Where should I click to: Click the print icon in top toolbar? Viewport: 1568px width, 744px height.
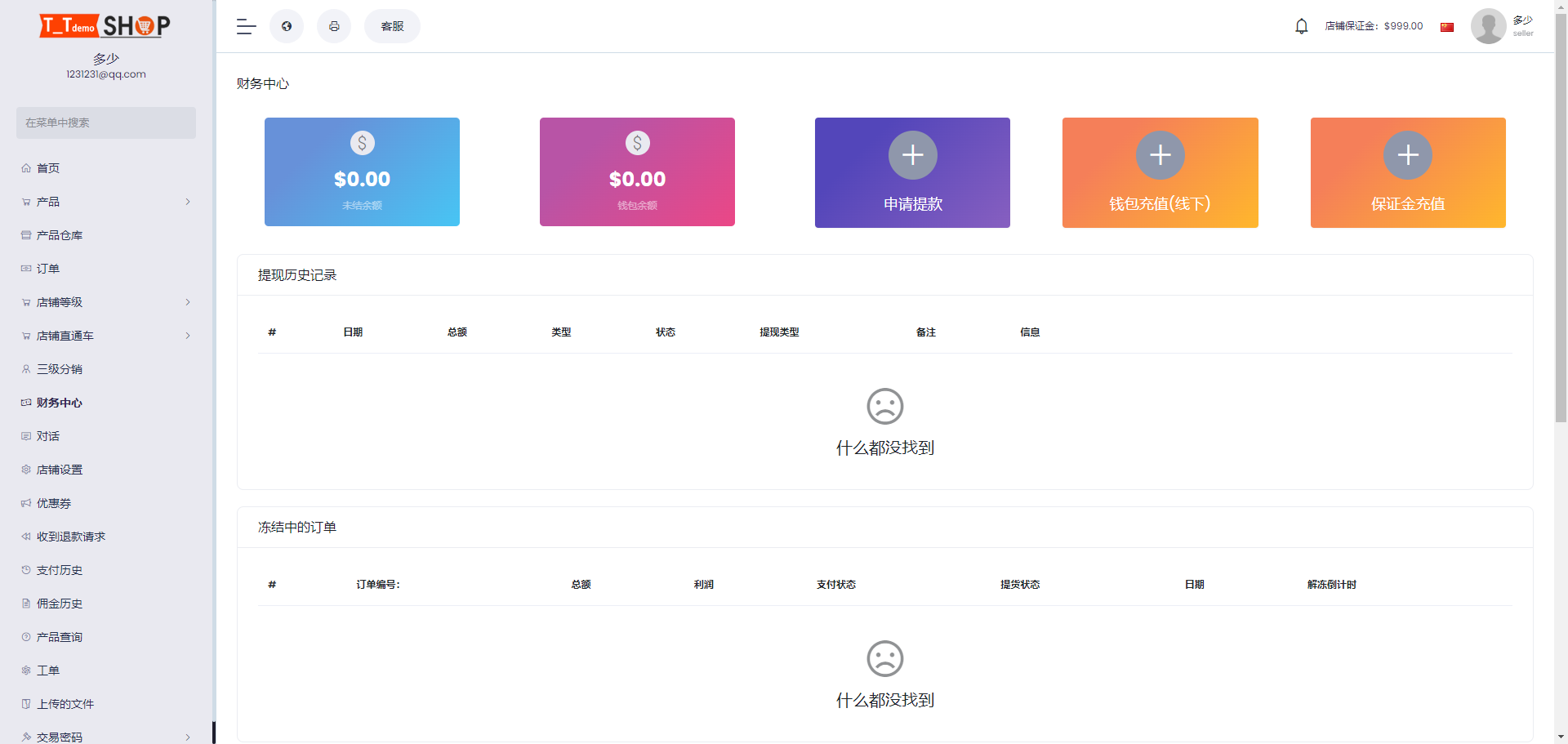coord(334,25)
